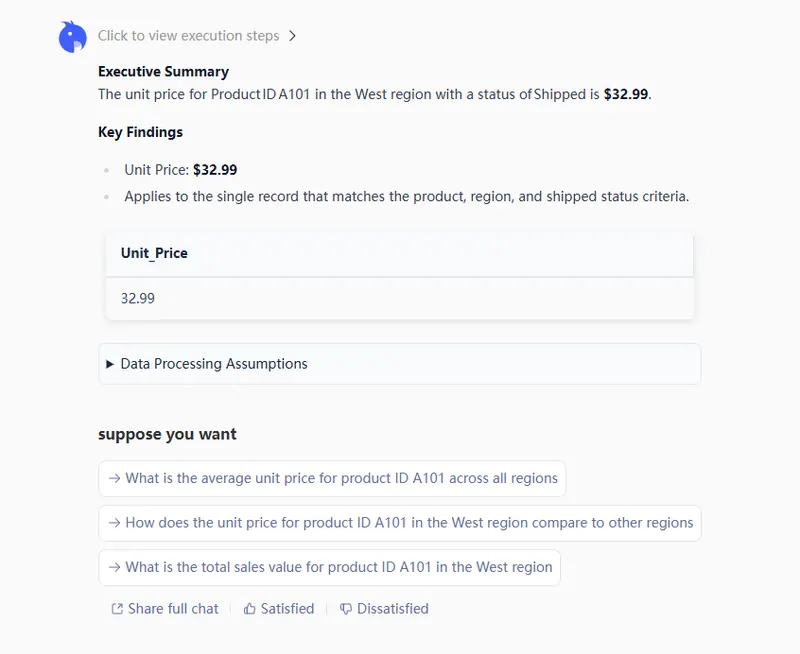800x654 pixels.
Task: Mark the response as Satisfied
Action: (287, 608)
